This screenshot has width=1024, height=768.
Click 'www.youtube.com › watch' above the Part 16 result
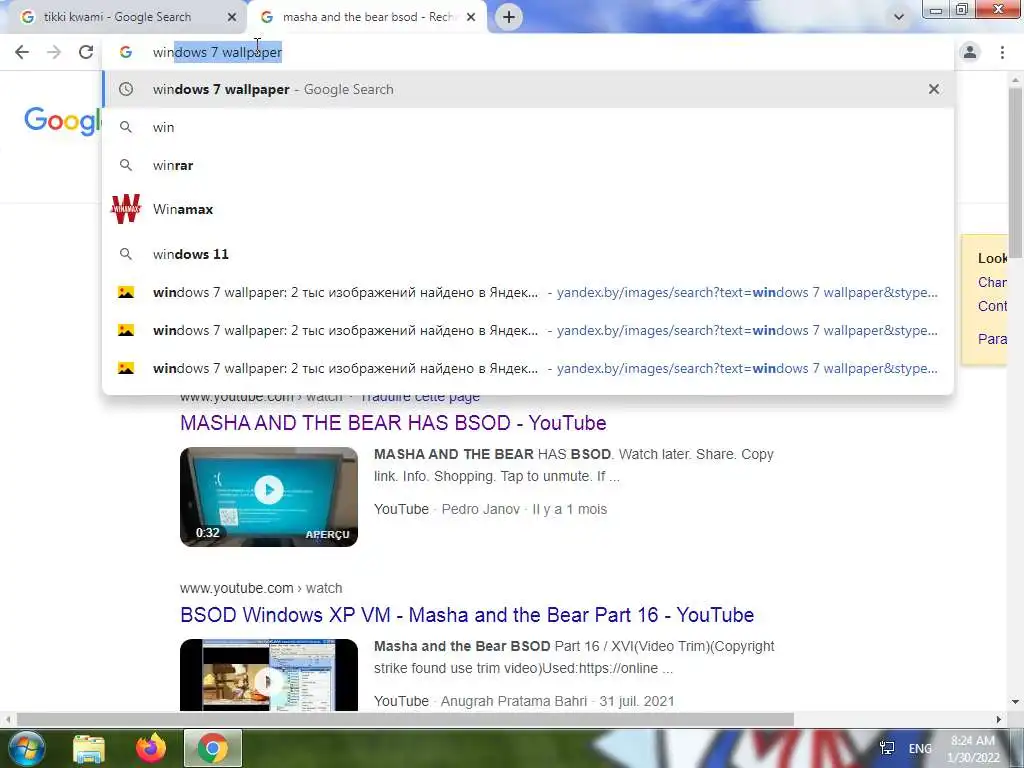(261, 588)
